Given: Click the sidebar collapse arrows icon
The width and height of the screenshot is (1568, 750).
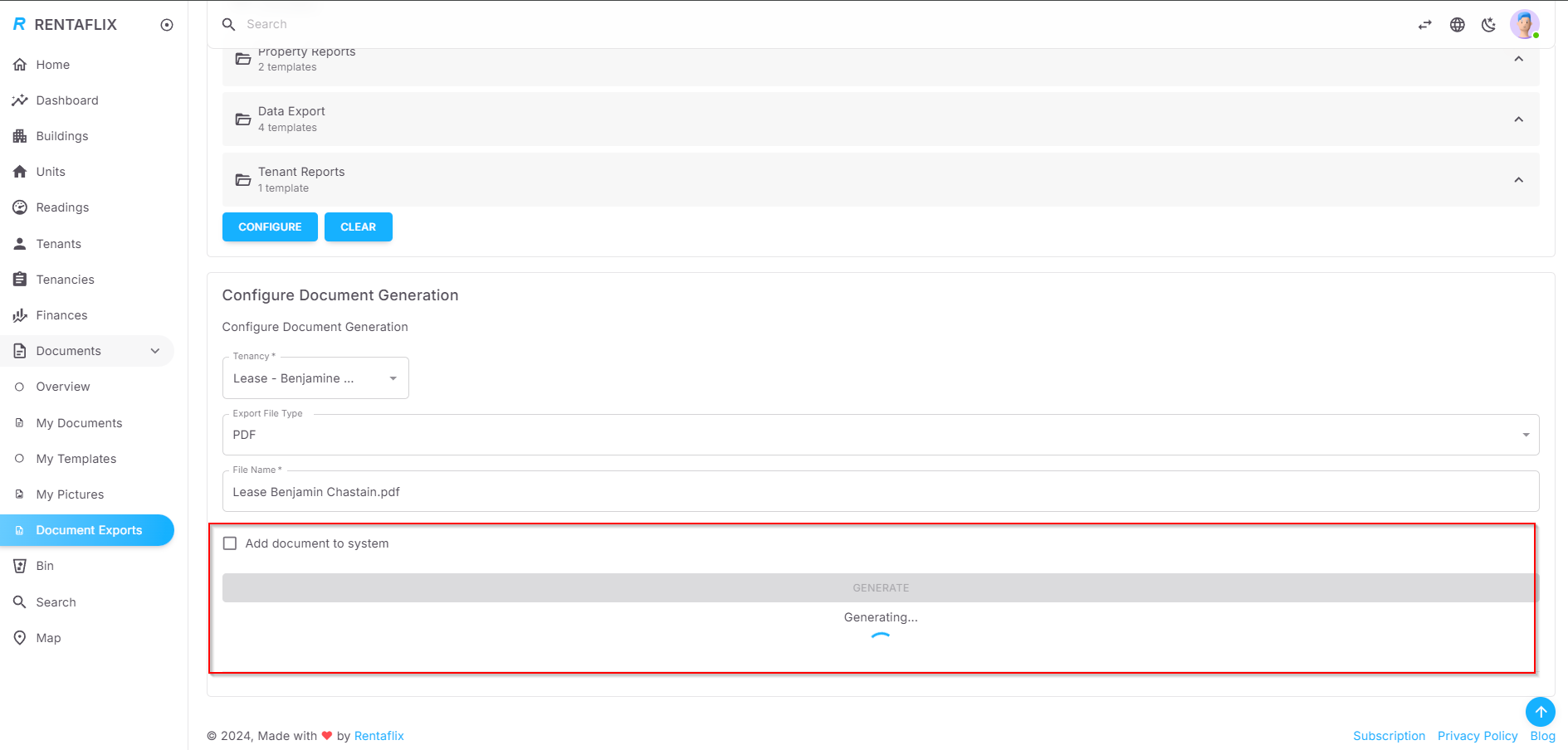Looking at the screenshot, I should click(1425, 24).
